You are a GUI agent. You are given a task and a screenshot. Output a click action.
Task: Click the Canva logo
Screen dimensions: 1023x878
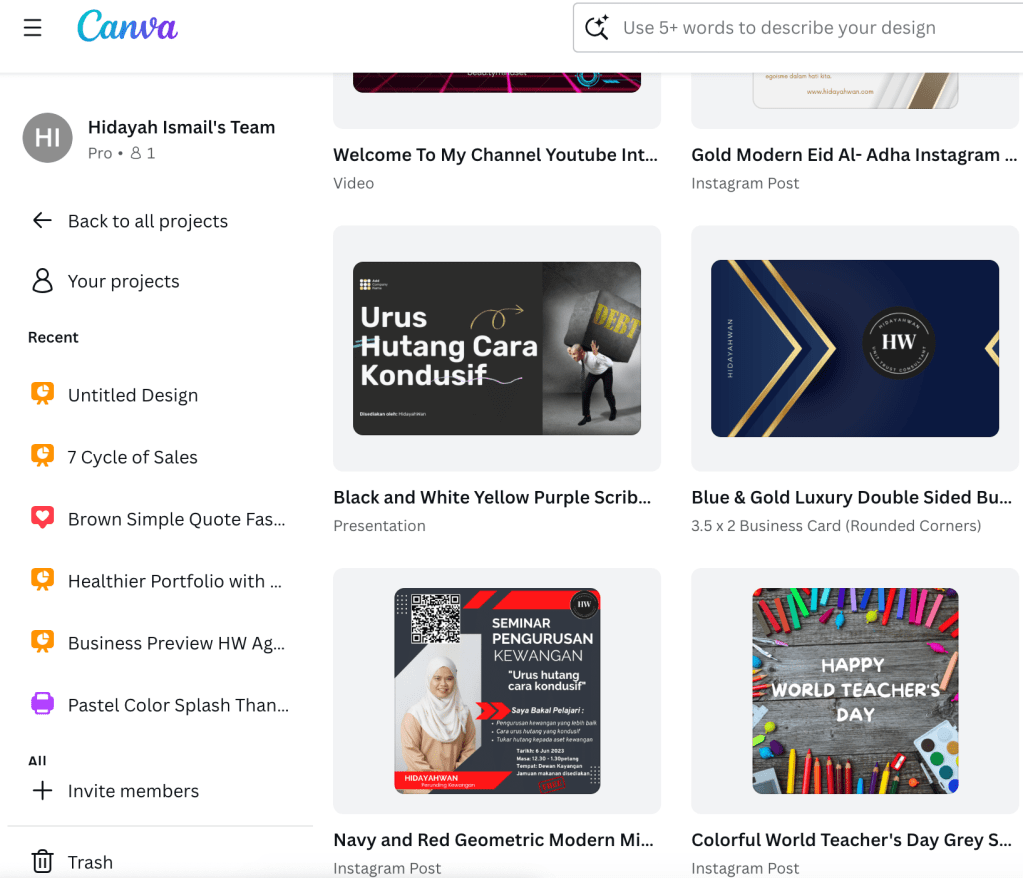(x=127, y=27)
